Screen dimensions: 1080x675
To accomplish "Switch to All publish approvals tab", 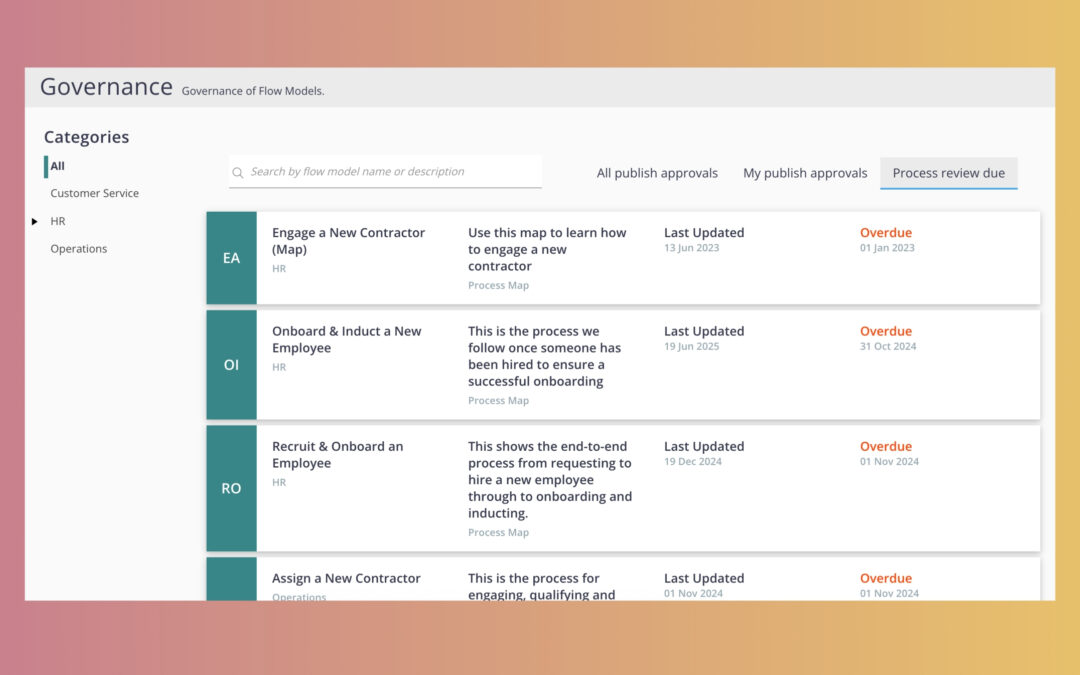I will coord(657,173).
